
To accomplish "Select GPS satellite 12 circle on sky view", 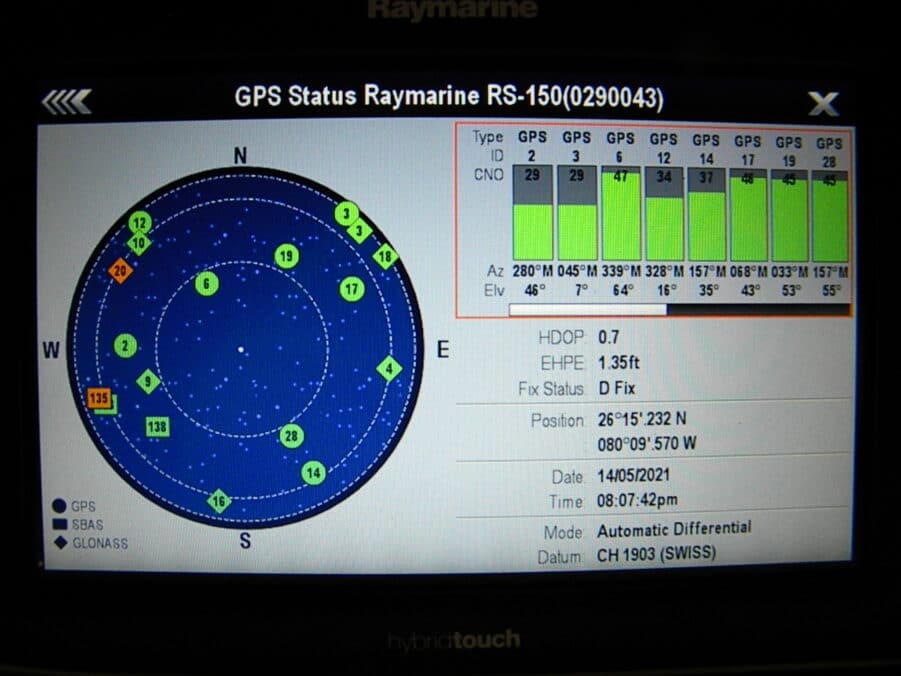I will [140, 222].
